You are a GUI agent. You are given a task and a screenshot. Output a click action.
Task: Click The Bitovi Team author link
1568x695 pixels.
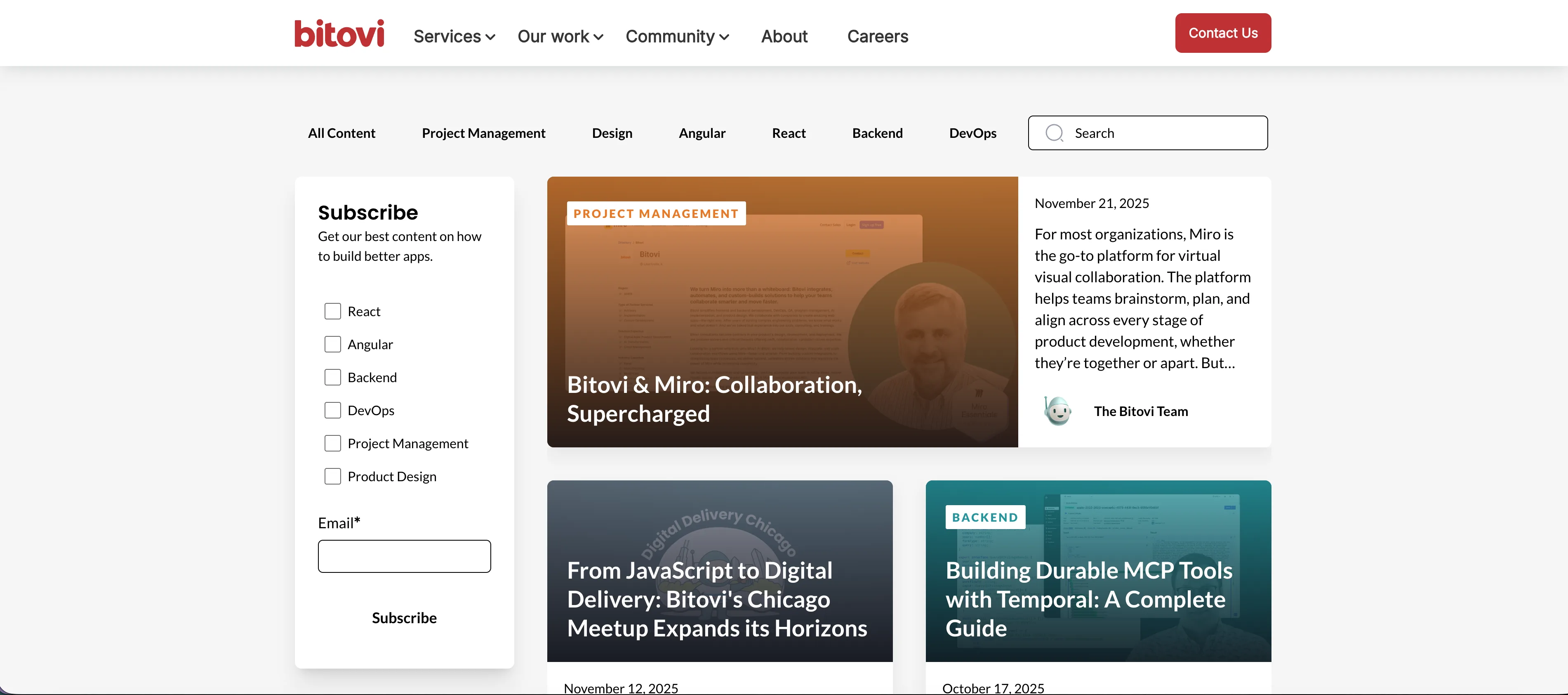pyautogui.click(x=1141, y=411)
